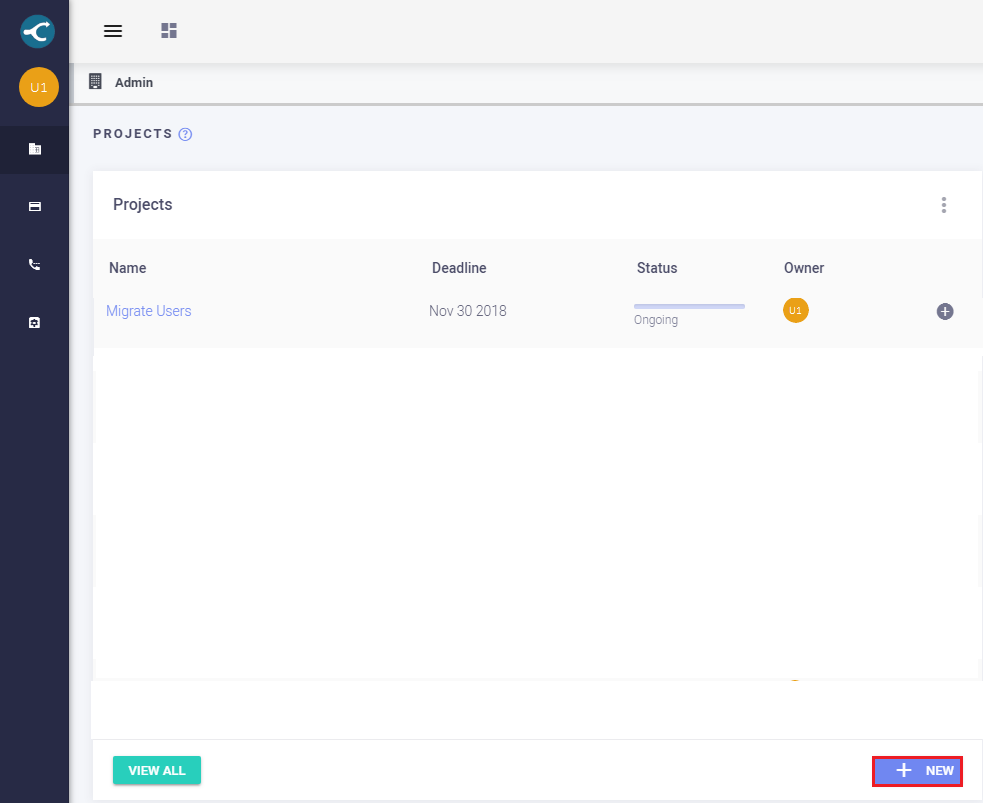The height and width of the screenshot is (803, 983).
Task: Toggle the hamburger menu
Action: [x=113, y=31]
